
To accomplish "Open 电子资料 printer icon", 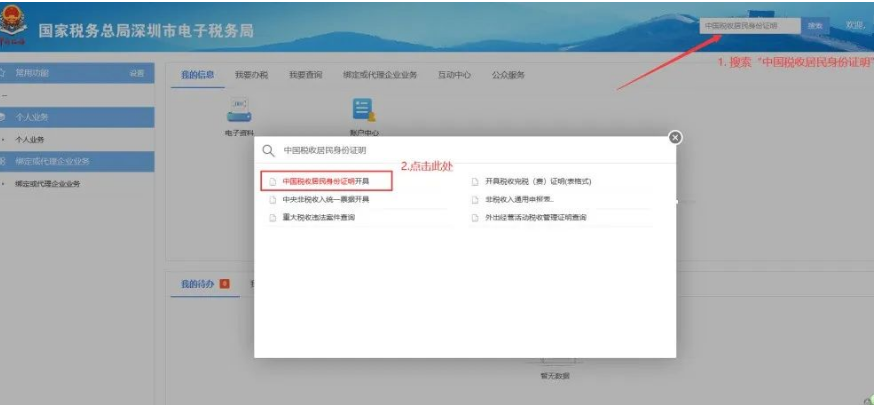I will pyautogui.click(x=239, y=110).
